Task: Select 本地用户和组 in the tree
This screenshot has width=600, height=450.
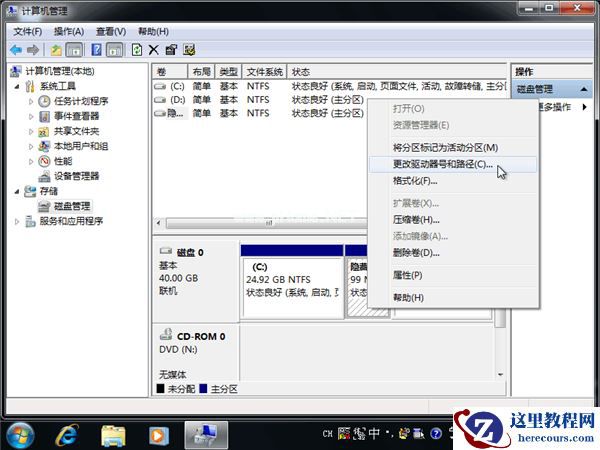Action: click(x=81, y=146)
